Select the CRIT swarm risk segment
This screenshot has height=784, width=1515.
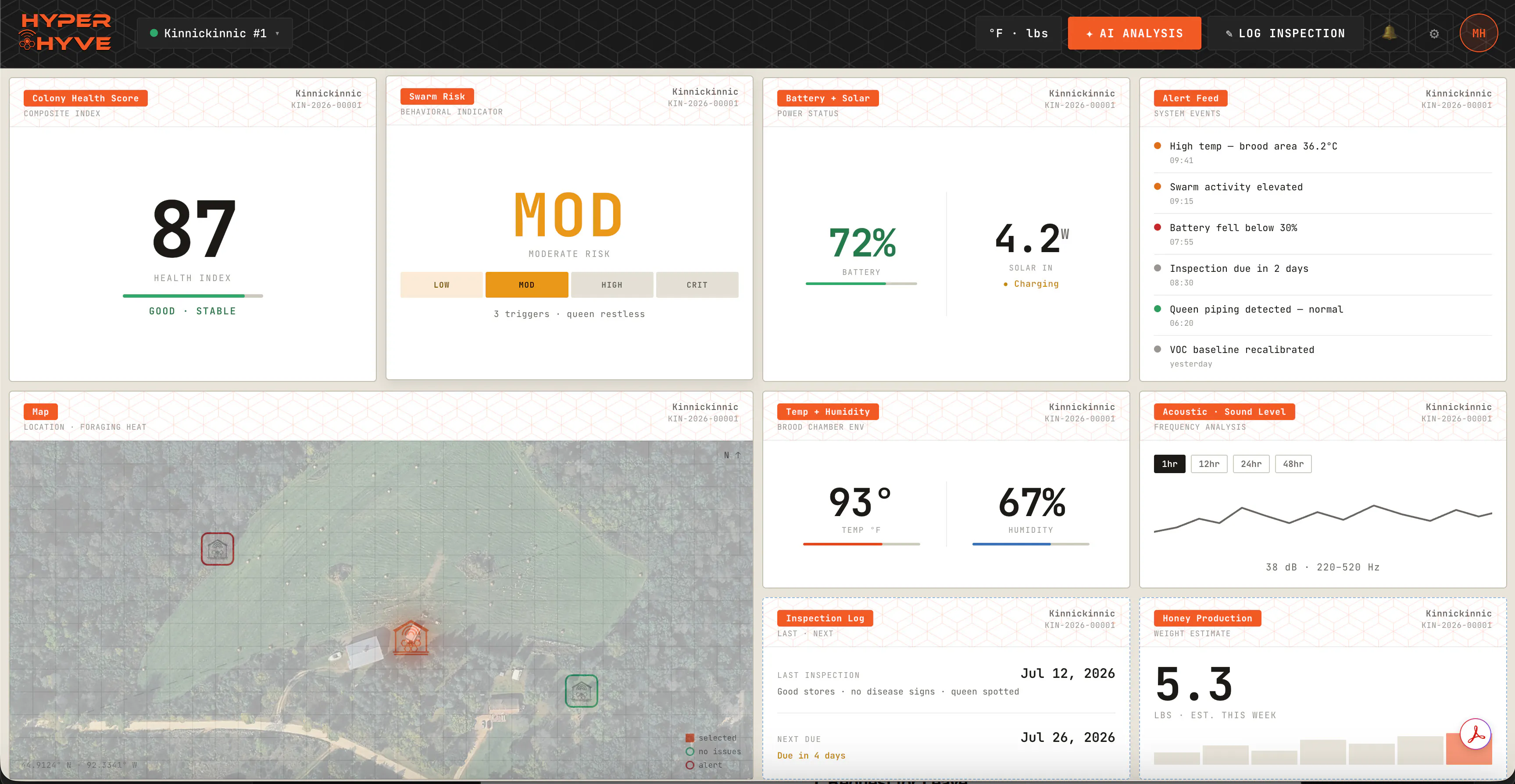pos(697,285)
